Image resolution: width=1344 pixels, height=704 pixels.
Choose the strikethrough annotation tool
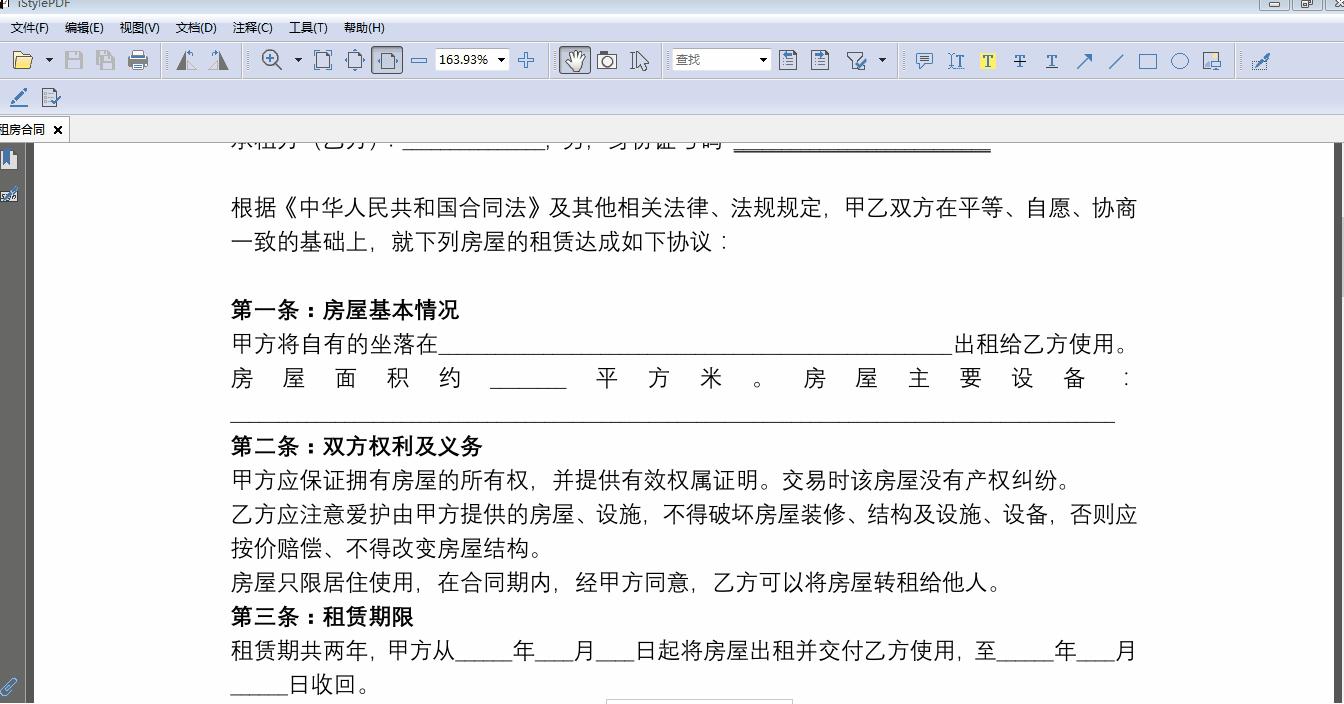(1019, 61)
